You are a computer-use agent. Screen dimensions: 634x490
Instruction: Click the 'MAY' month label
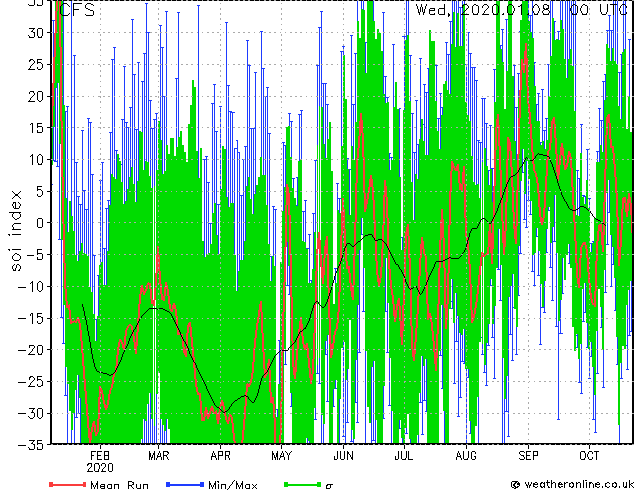(x=281, y=456)
